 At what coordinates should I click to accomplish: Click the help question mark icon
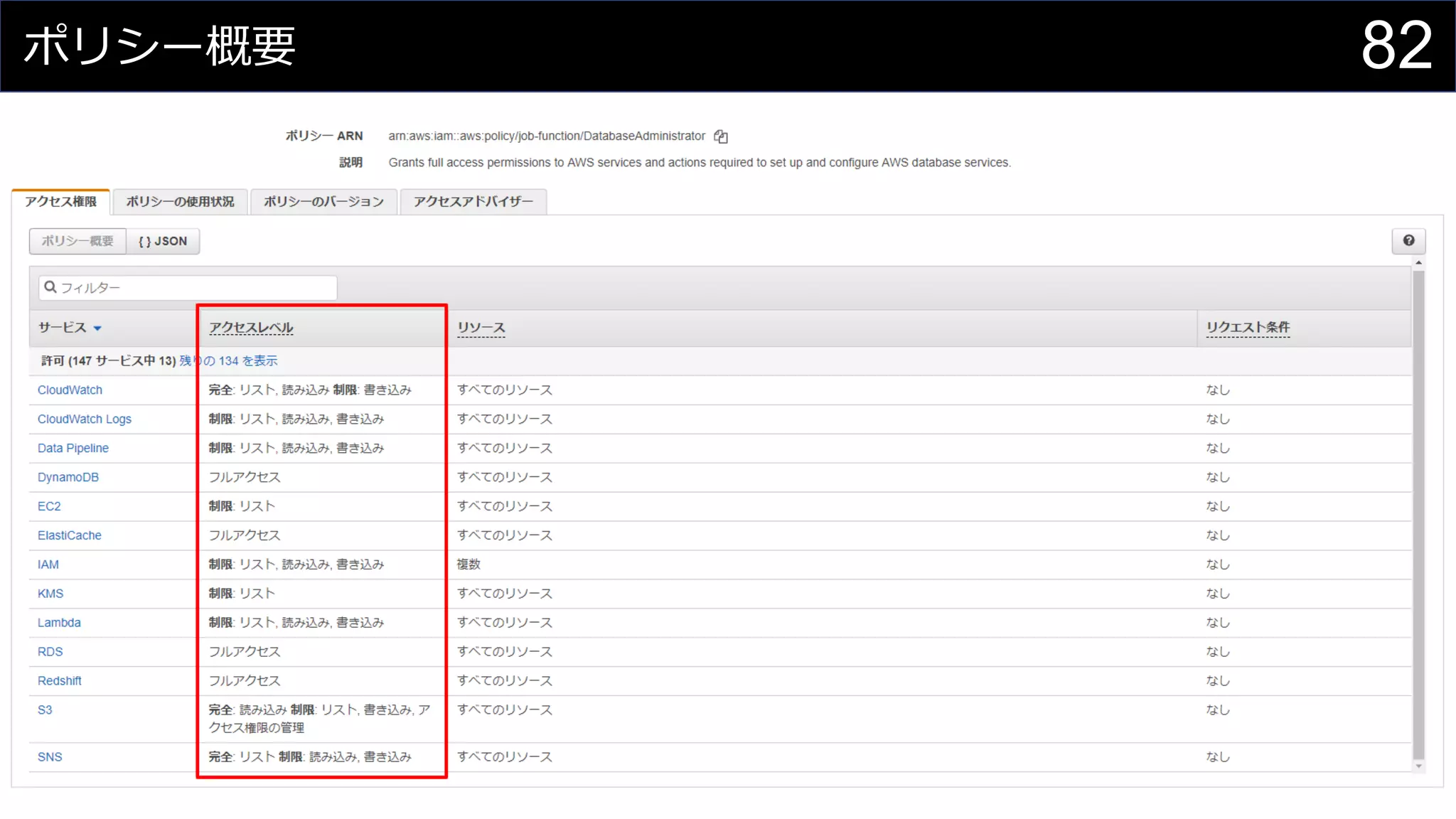(x=1408, y=241)
